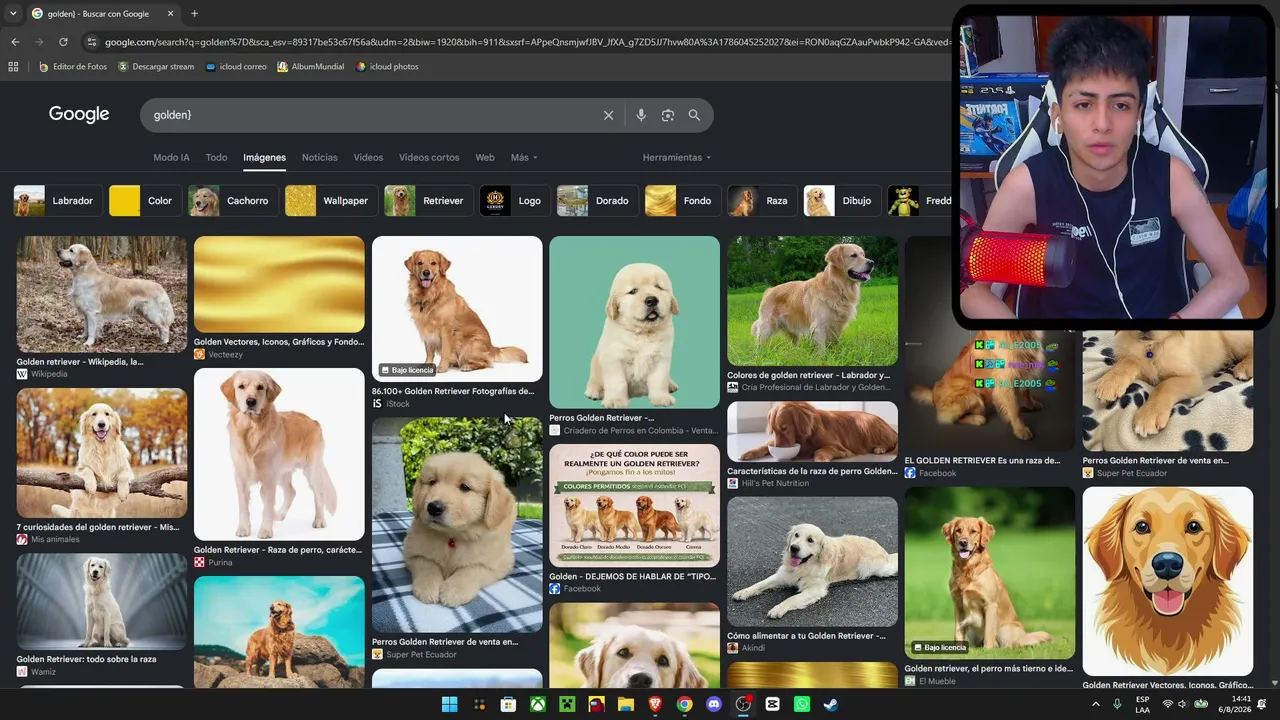Open 'icloud correo' bookmark
The image size is (1280, 720).
(236, 67)
